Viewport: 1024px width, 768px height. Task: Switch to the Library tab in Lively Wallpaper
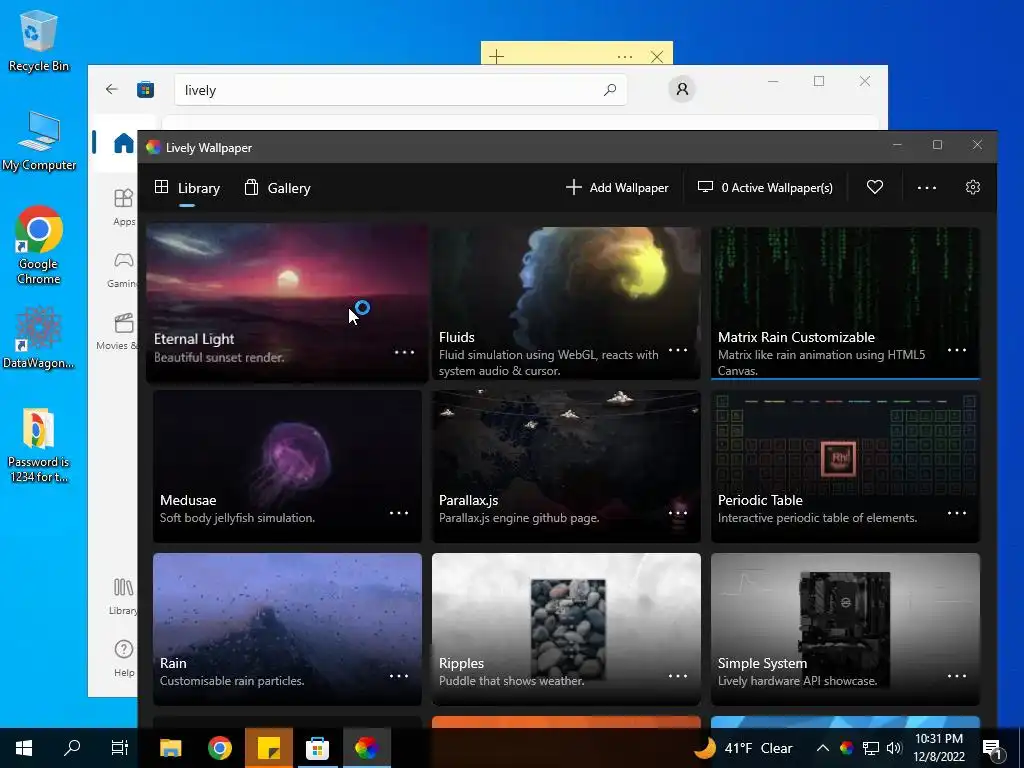point(187,188)
